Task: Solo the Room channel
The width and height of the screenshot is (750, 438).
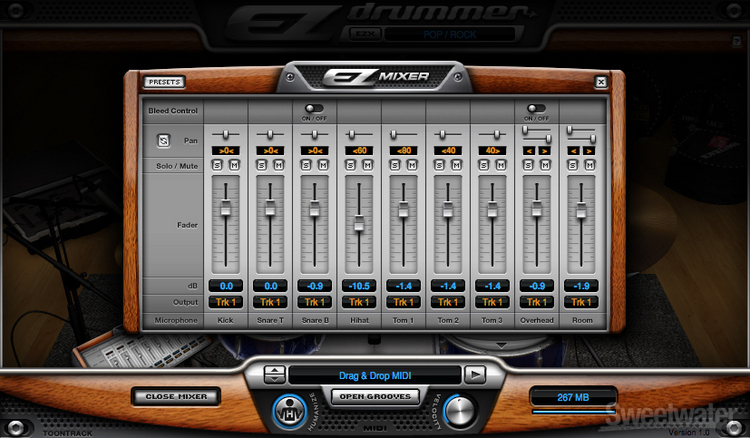Action: click(x=573, y=165)
